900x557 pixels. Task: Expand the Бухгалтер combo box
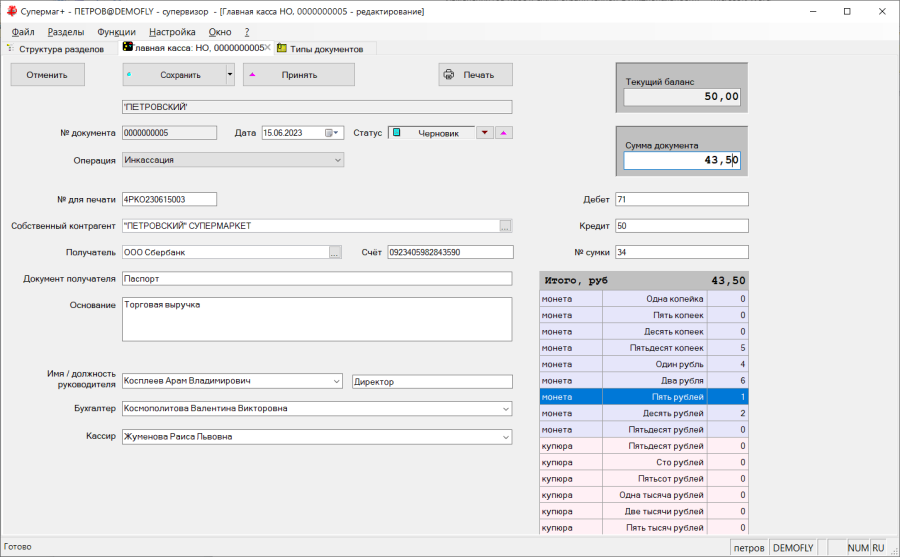[x=505, y=408]
